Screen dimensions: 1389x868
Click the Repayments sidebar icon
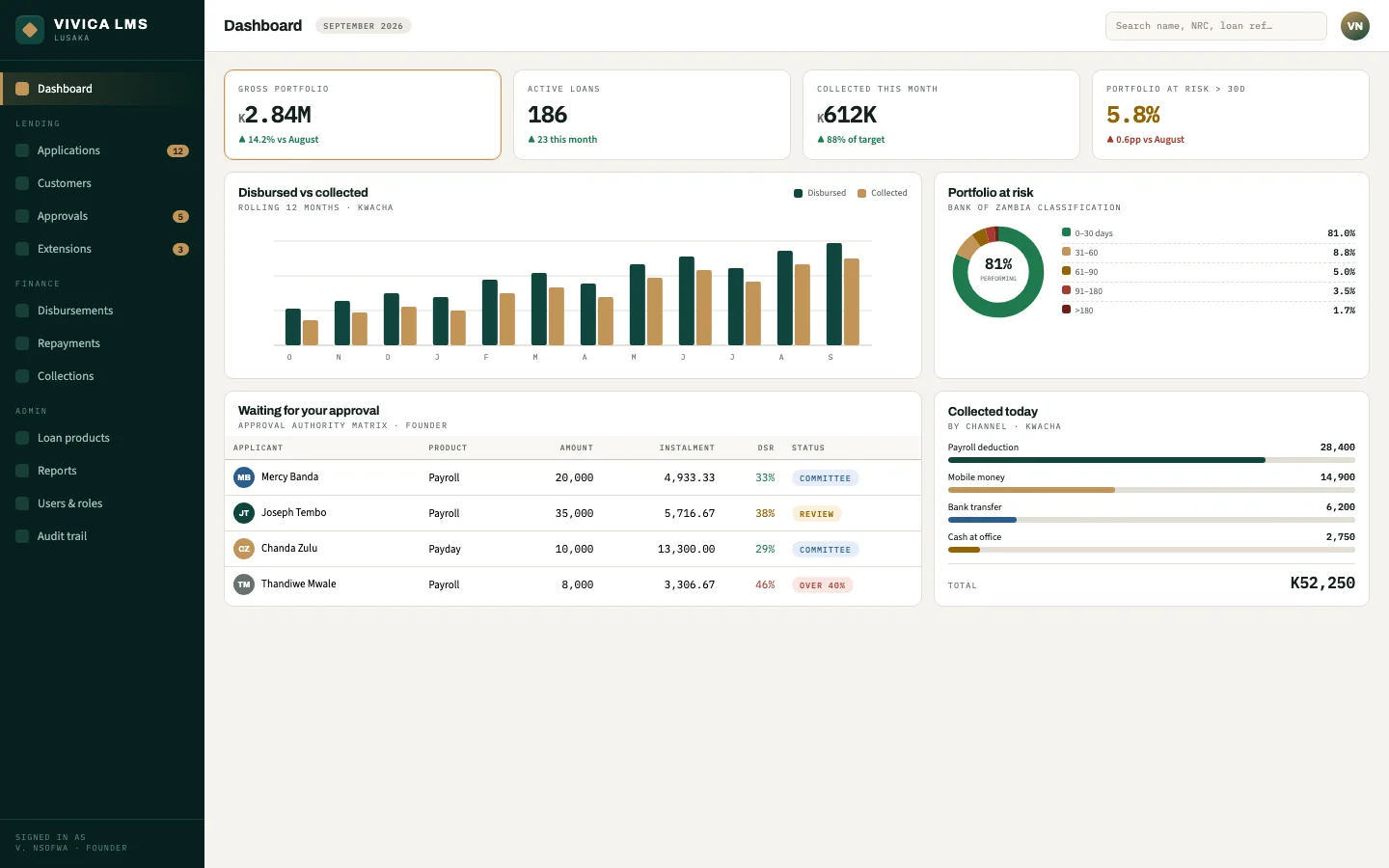point(22,343)
